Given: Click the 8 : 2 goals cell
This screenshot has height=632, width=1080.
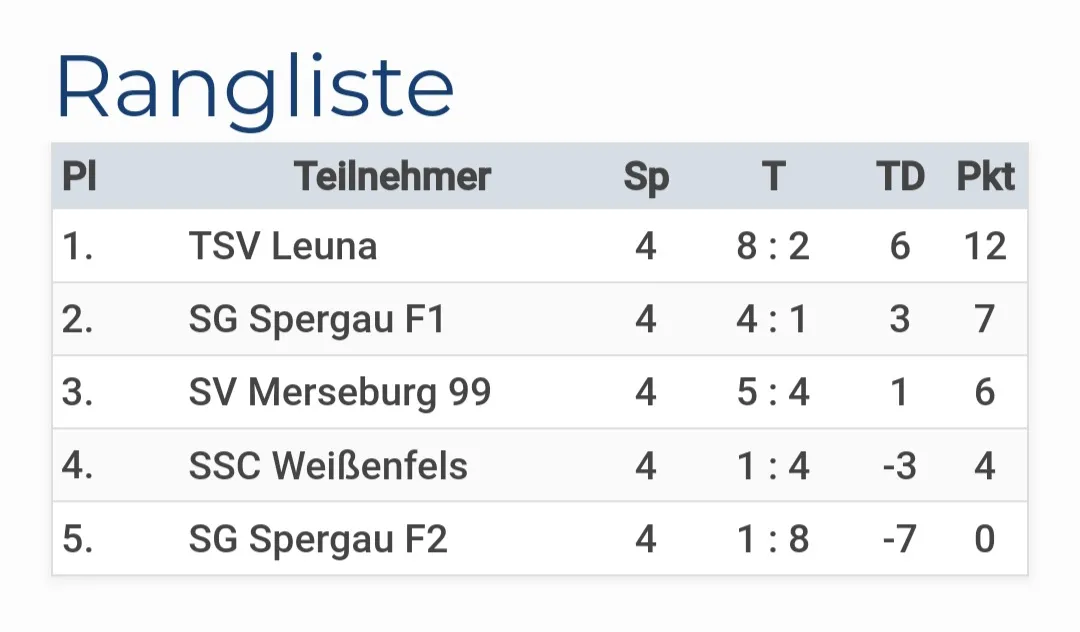Looking at the screenshot, I should [x=773, y=246].
